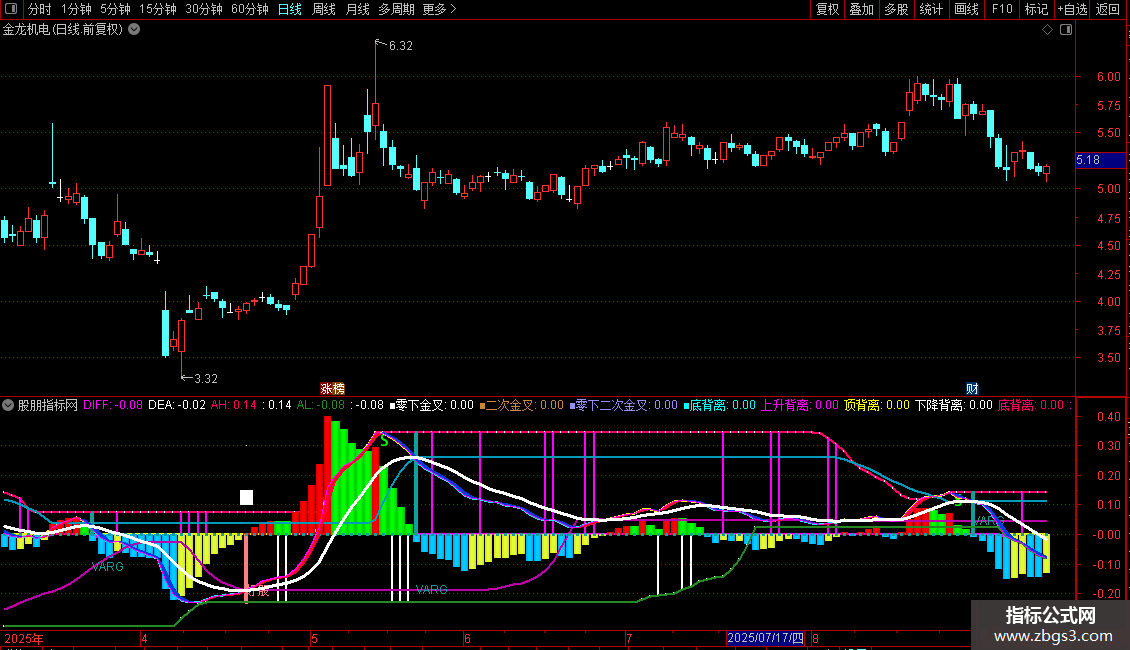The height and width of the screenshot is (650, 1130).
Task: Switch to 周线 weekly chart
Action: pos(324,9)
